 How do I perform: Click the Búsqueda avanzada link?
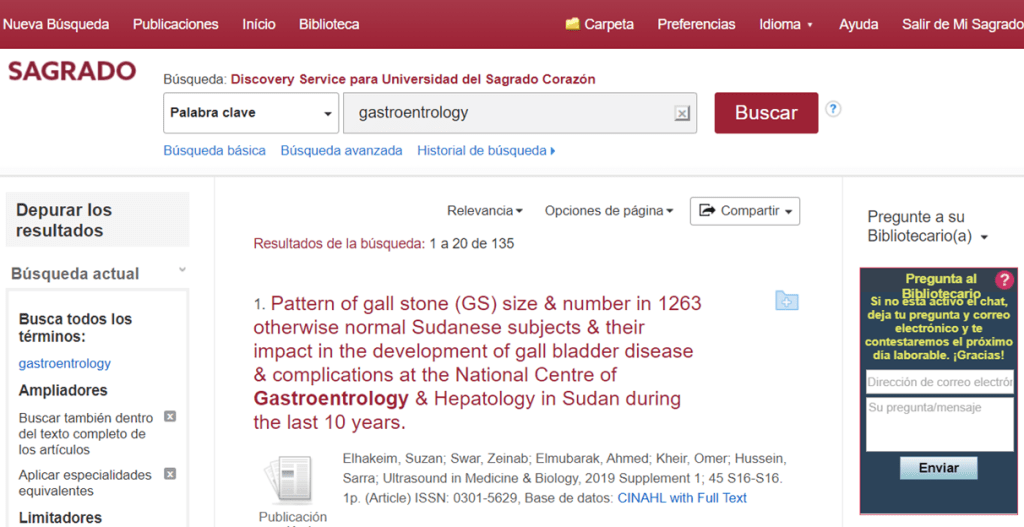click(x=341, y=151)
